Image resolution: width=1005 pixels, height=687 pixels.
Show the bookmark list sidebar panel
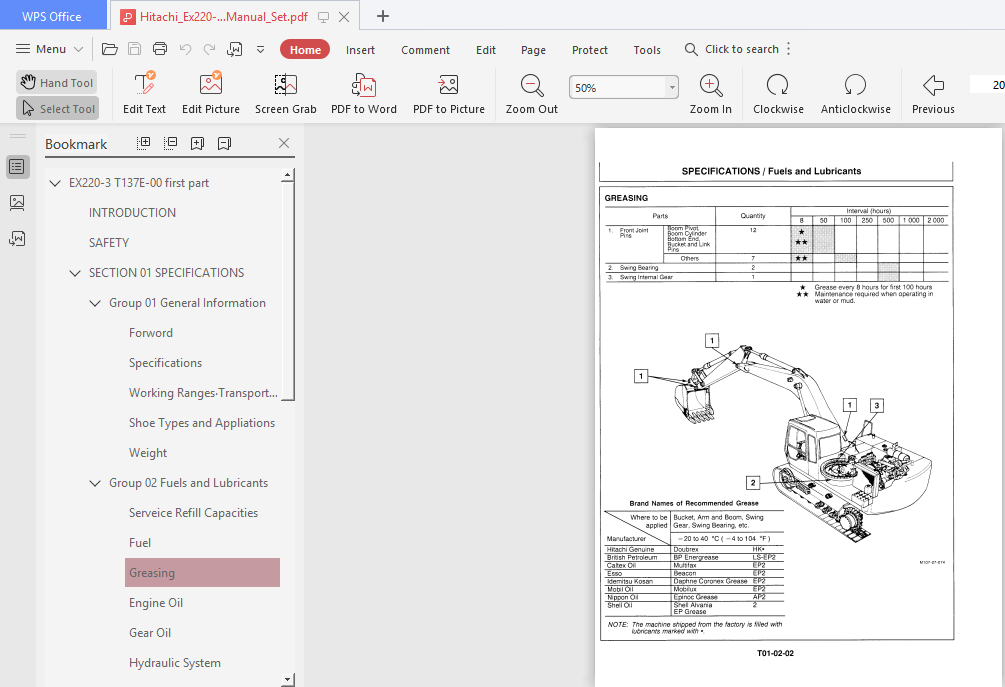[17, 167]
